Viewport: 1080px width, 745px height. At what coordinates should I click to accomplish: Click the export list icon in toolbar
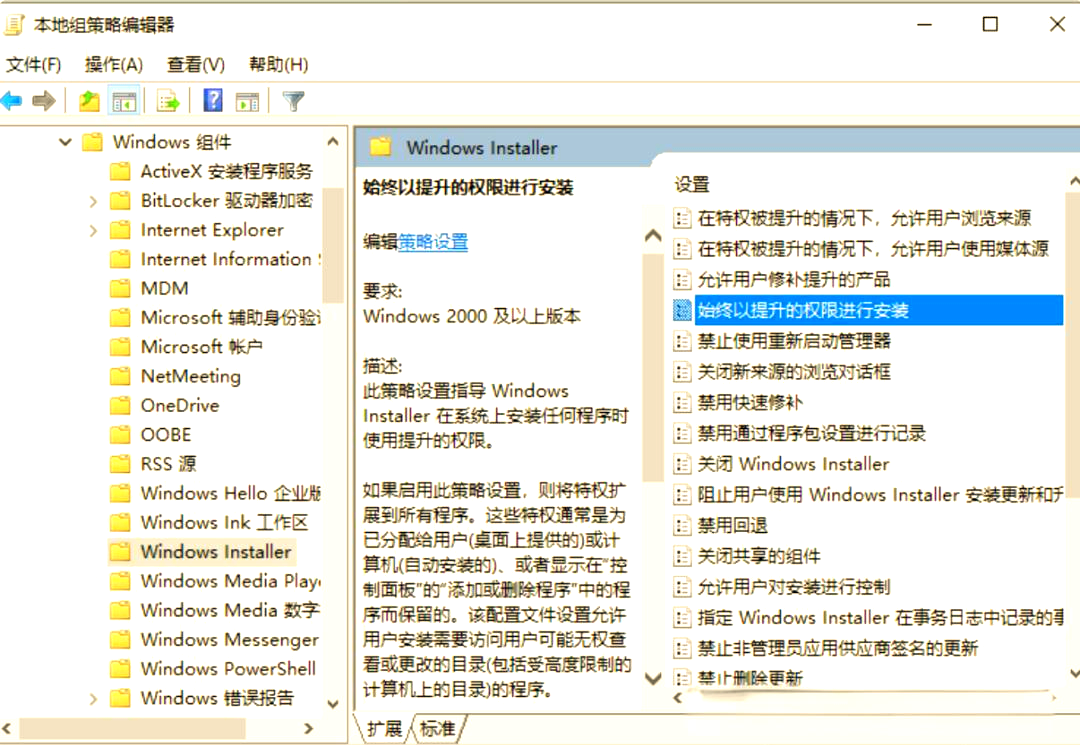167,100
